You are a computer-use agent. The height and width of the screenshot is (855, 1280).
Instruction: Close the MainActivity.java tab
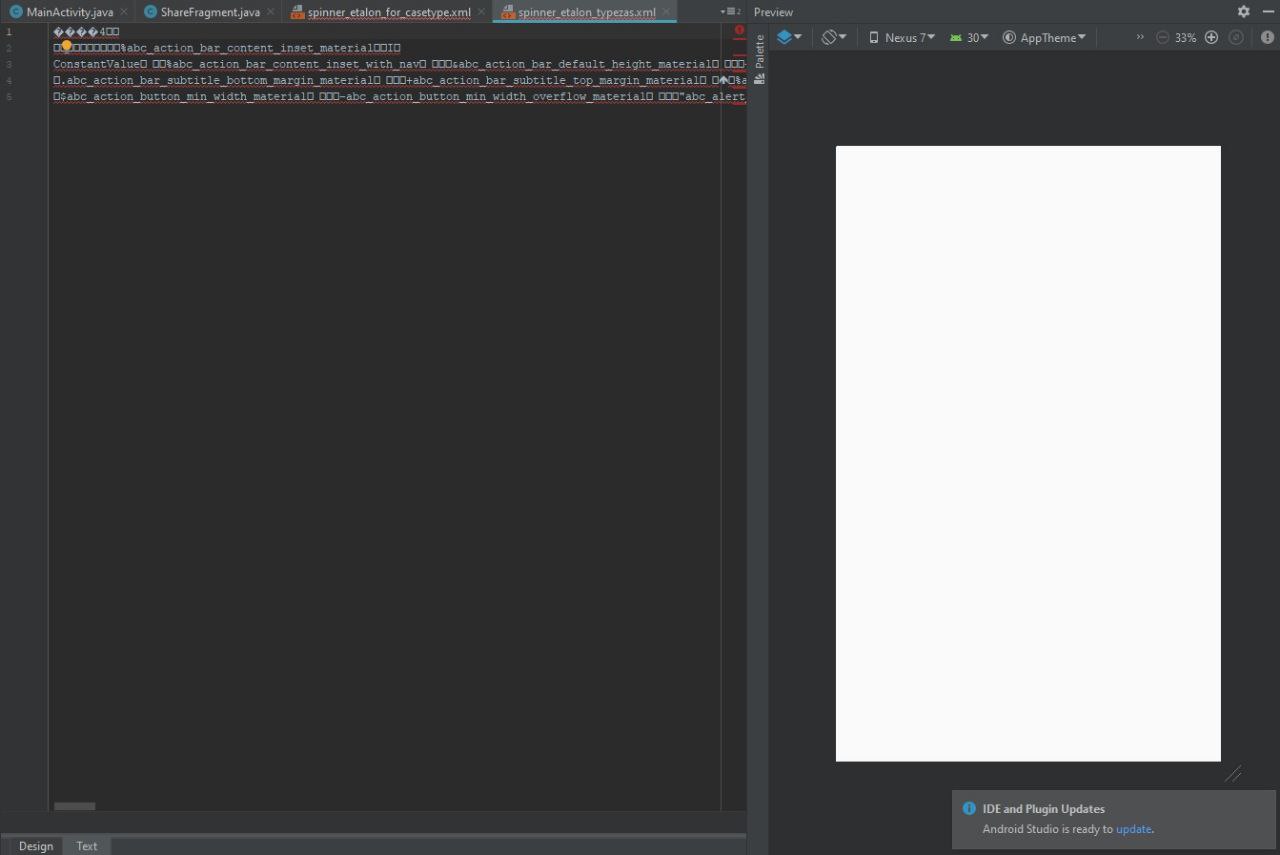click(123, 12)
